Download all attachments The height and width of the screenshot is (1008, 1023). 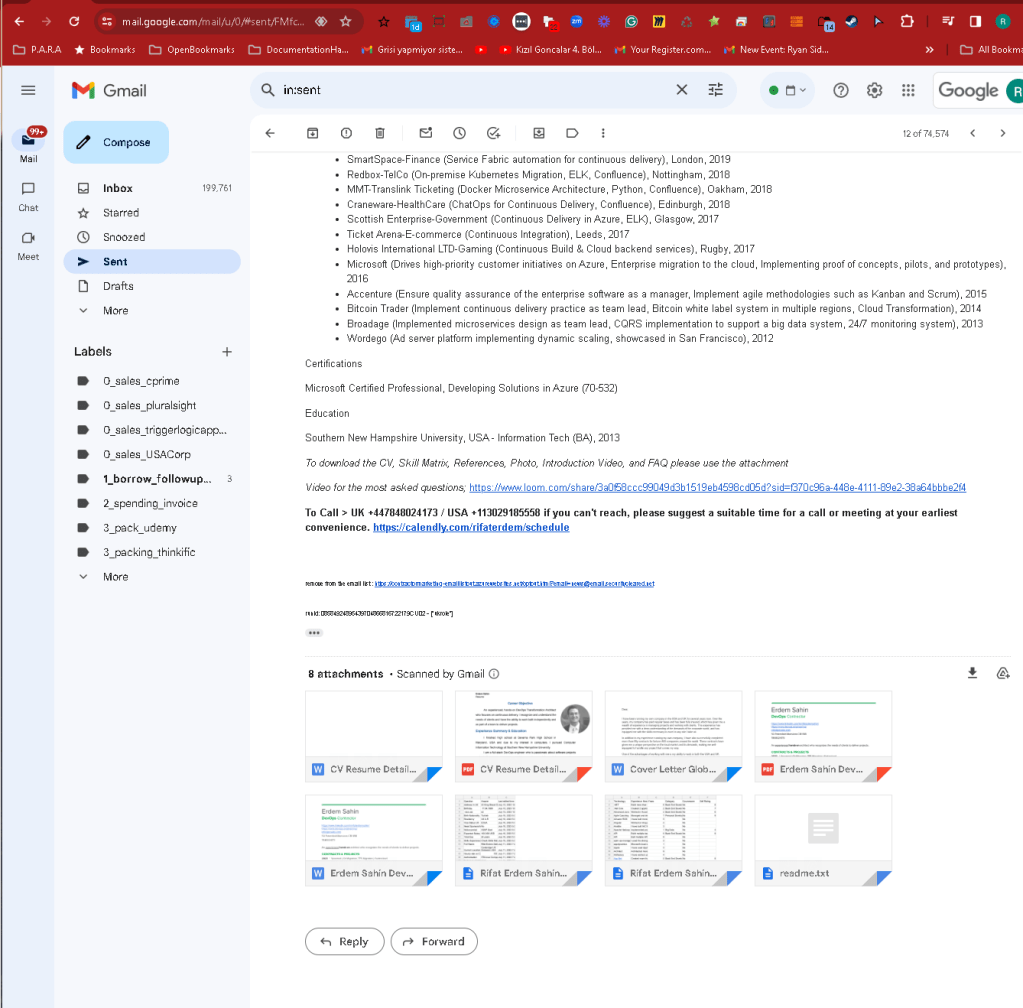pos(972,673)
